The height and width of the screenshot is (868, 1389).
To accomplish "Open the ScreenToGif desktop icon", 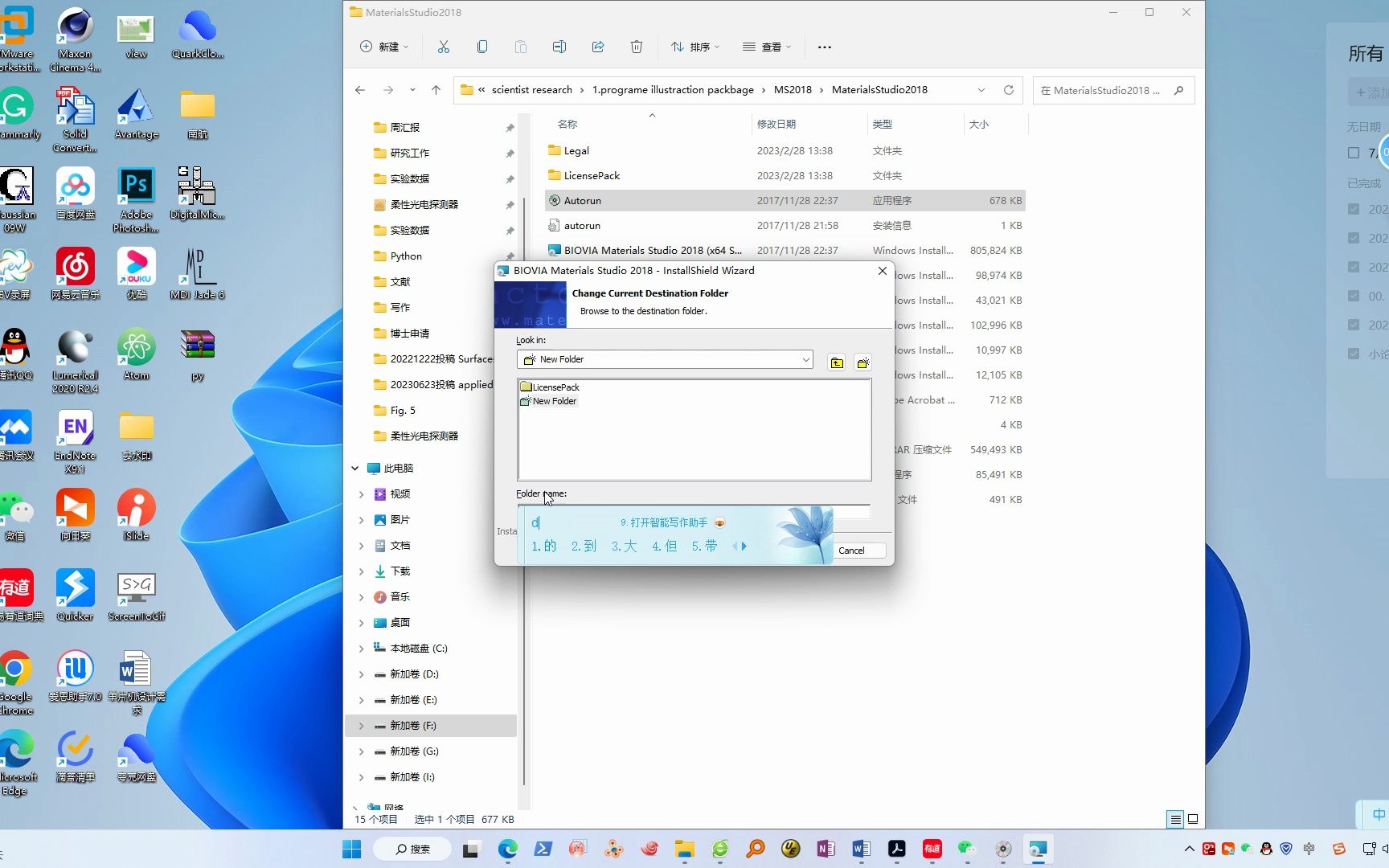I will [136, 596].
